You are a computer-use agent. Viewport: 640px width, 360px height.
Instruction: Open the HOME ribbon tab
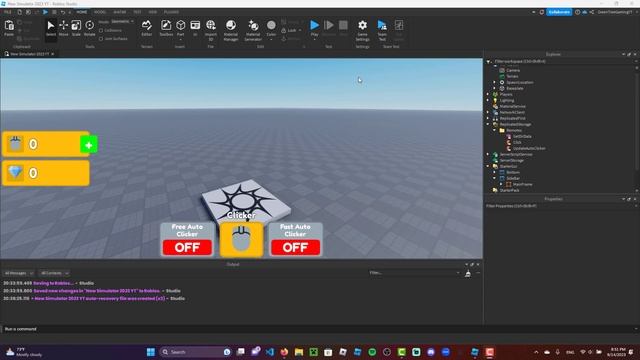pyautogui.click(x=82, y=12)
